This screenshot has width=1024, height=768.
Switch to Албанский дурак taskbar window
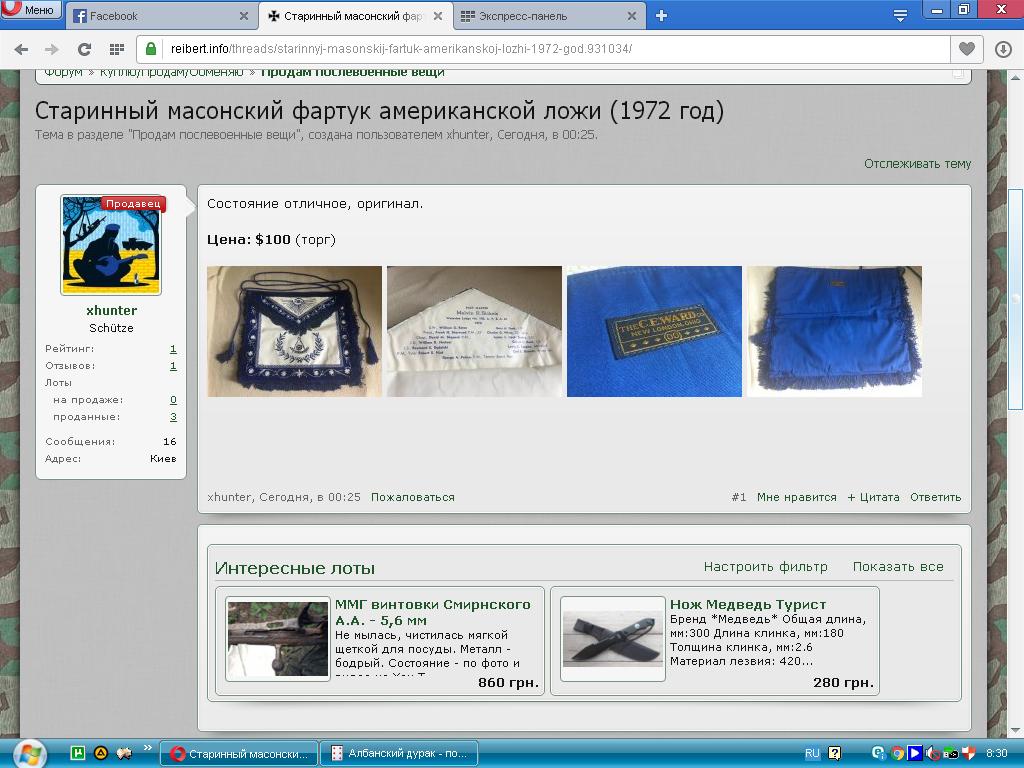pyautogui.click(x=399, y=754)
